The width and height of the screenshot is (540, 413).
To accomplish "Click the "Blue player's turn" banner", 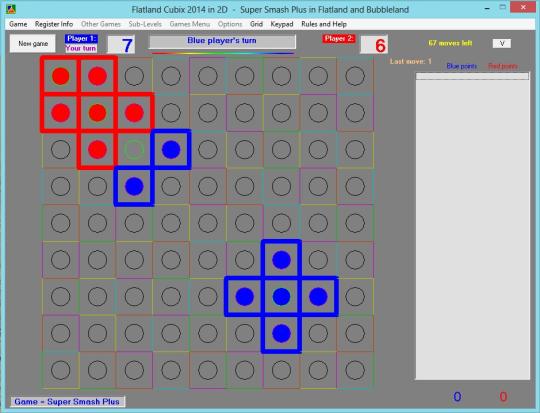I will point(222,41).
